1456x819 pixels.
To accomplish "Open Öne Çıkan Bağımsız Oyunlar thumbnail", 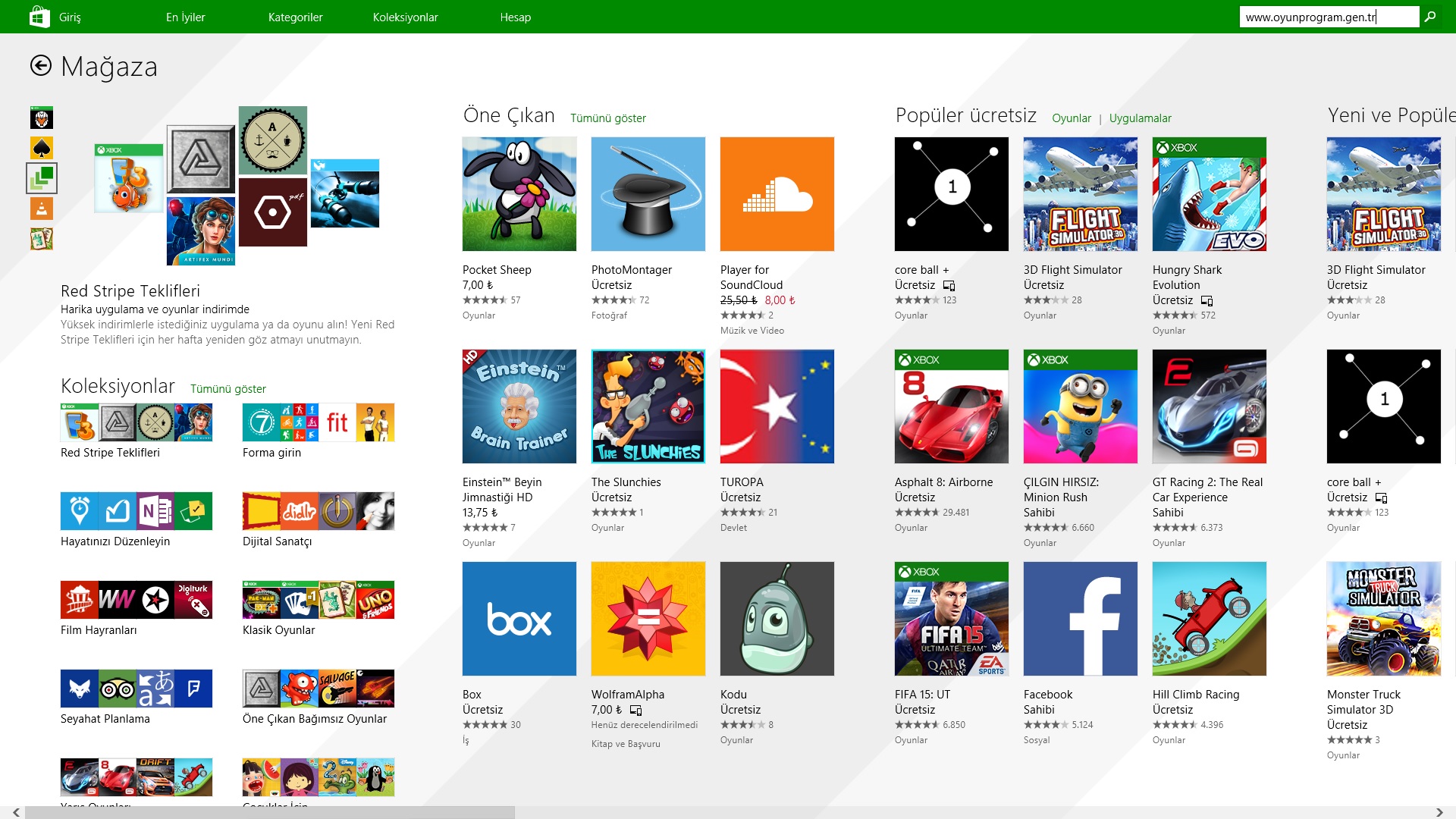I will coord(318,689).
